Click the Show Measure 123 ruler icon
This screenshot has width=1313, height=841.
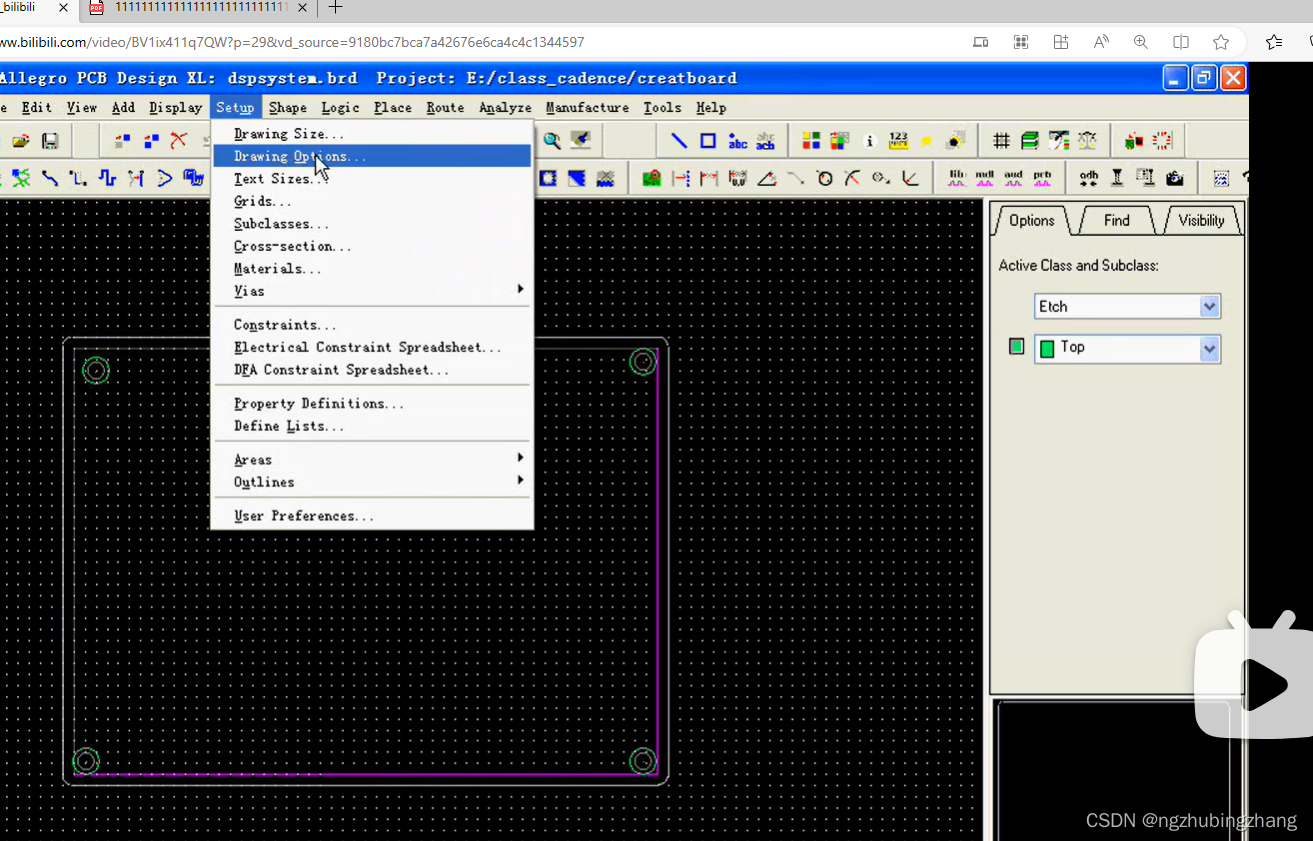point(898,141)
